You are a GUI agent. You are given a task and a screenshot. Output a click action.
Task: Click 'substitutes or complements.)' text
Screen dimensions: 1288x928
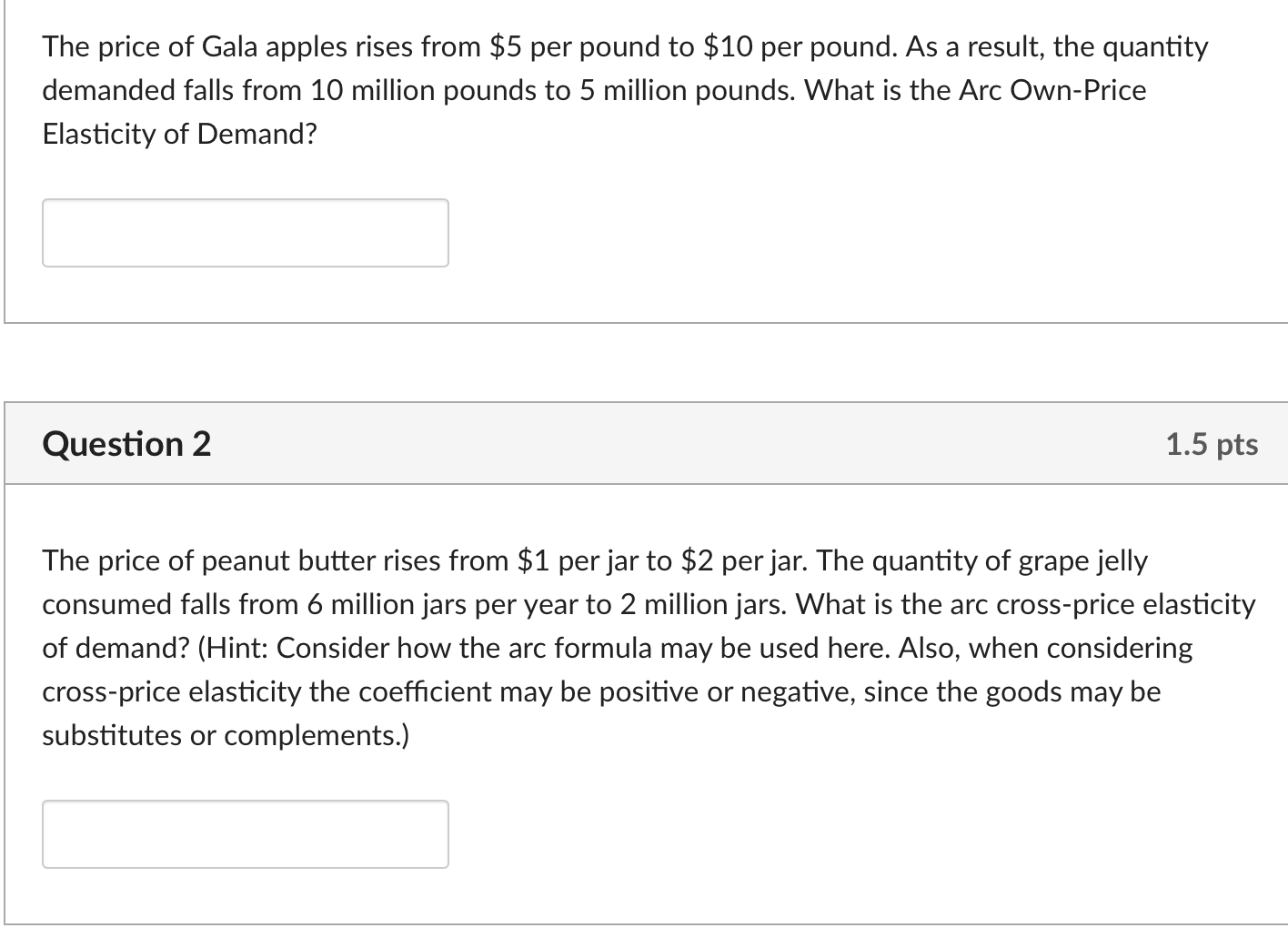(x=226, y=735)
